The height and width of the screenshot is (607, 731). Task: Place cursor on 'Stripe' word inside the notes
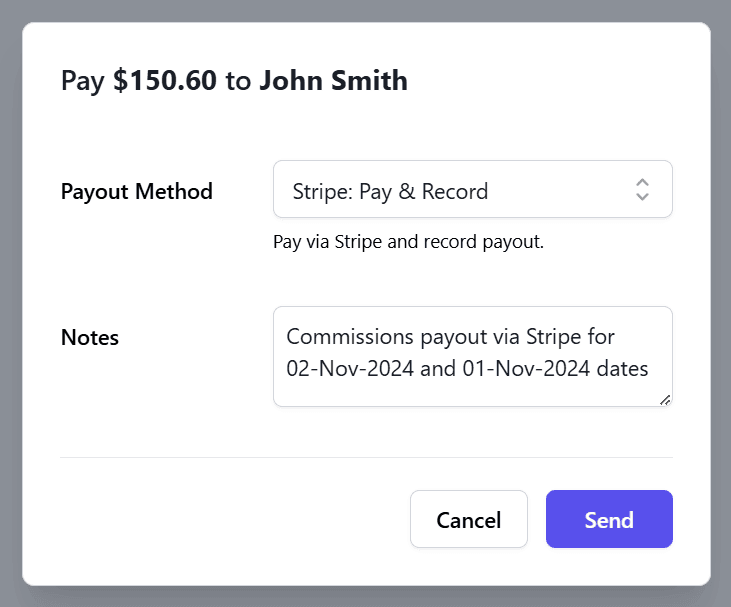[x=554, y=337]
